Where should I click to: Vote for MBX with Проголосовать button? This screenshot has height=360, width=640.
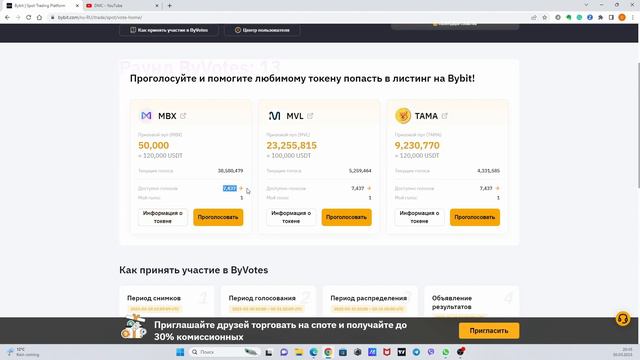click(x=218, y=217)
